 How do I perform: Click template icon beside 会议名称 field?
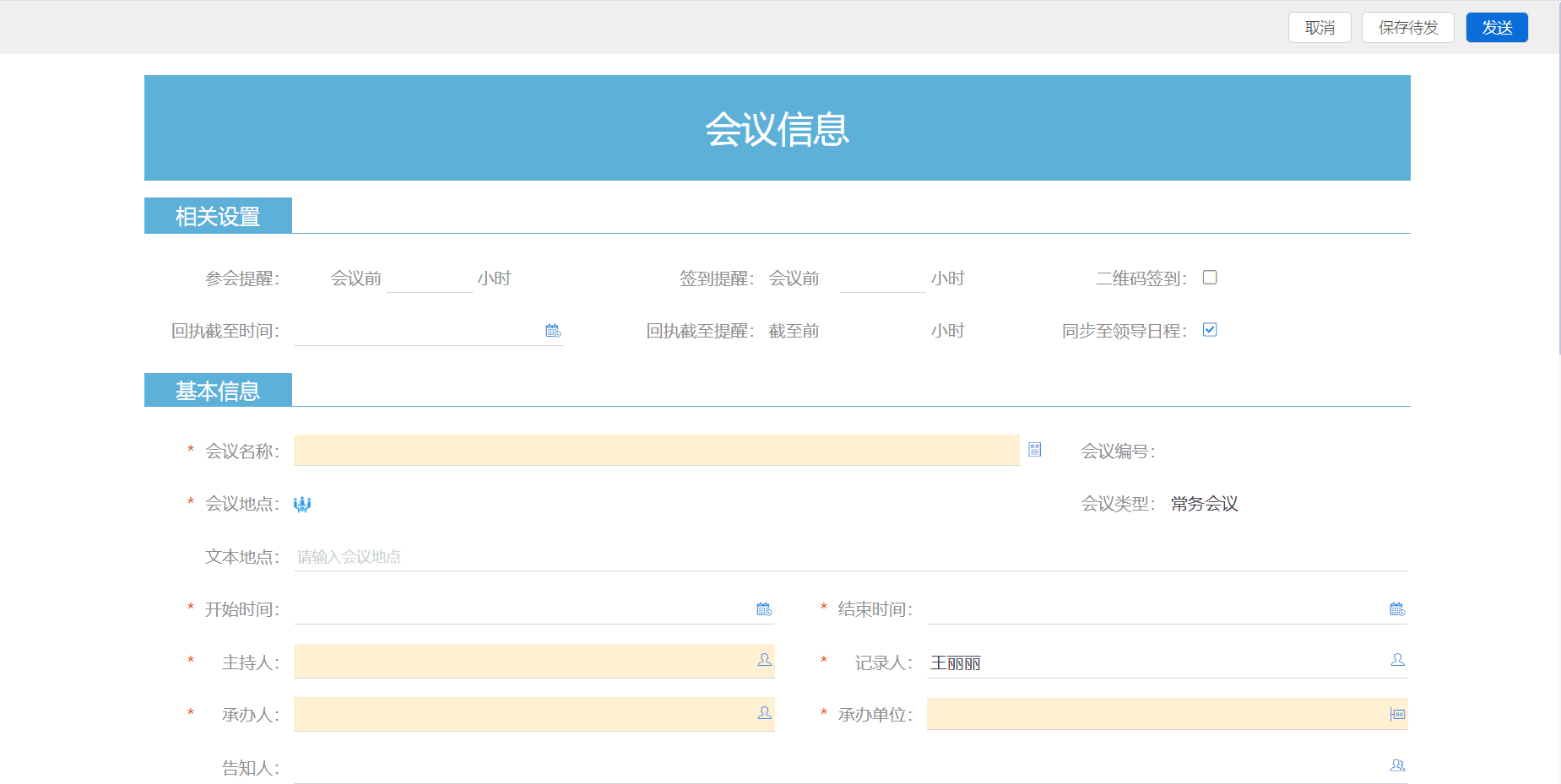1035,450
